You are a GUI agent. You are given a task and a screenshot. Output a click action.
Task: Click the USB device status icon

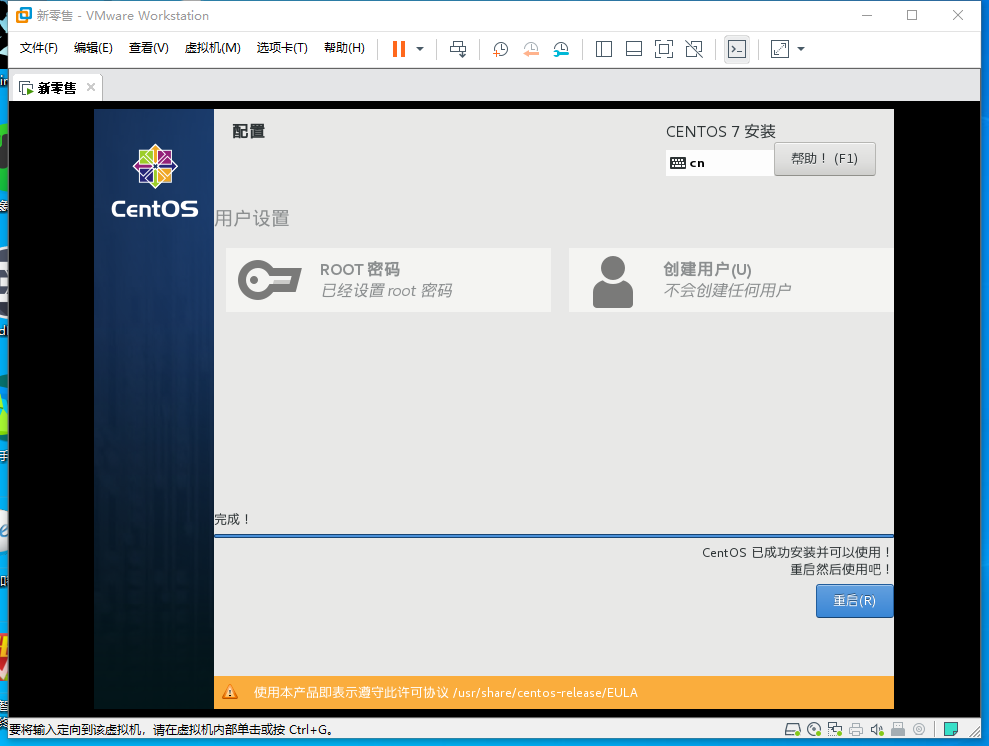click(x=897, y=731)
